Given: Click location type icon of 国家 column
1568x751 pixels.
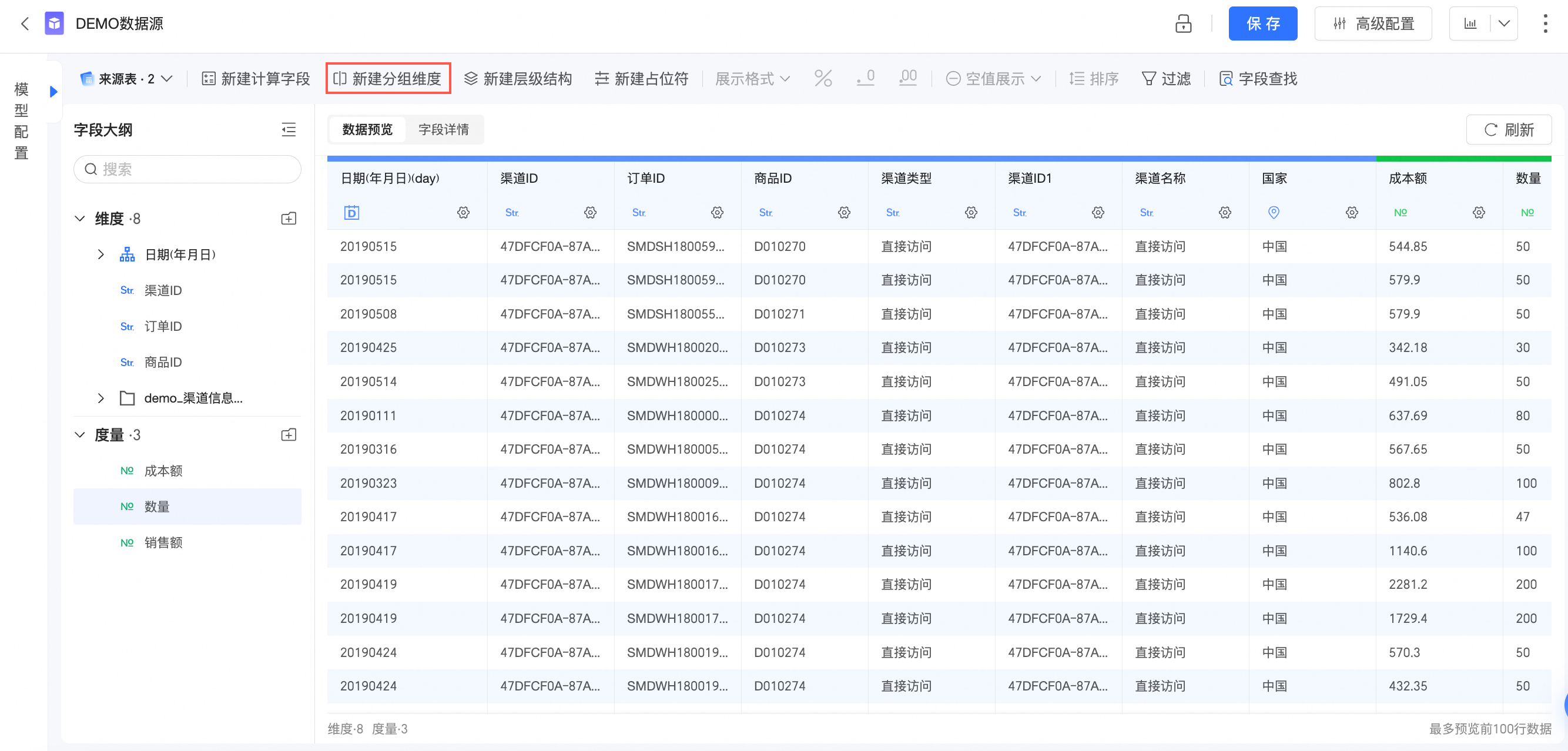Looking at the screenshot, I should point(1274,212).
